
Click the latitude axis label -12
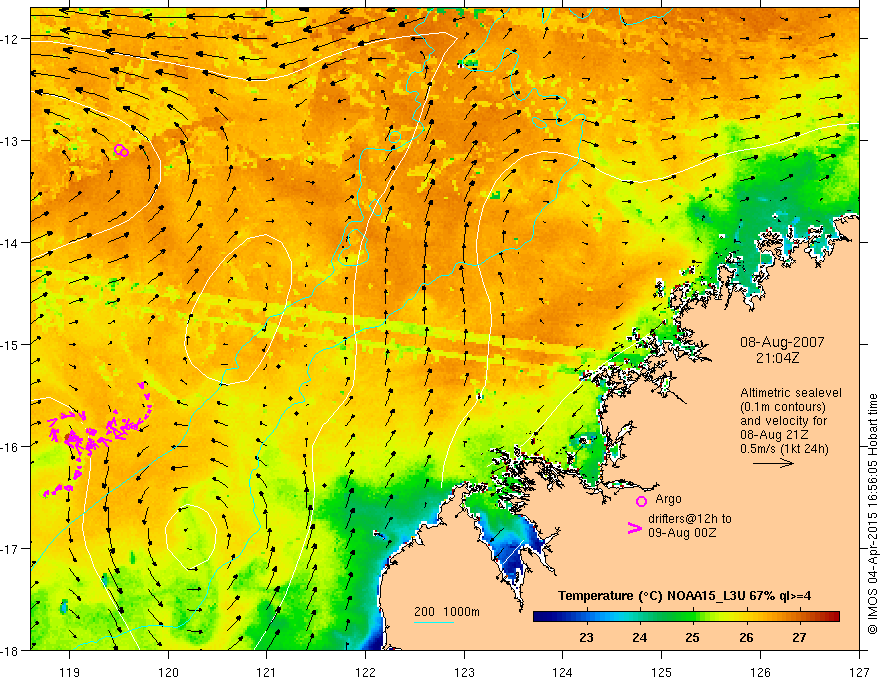11,39
